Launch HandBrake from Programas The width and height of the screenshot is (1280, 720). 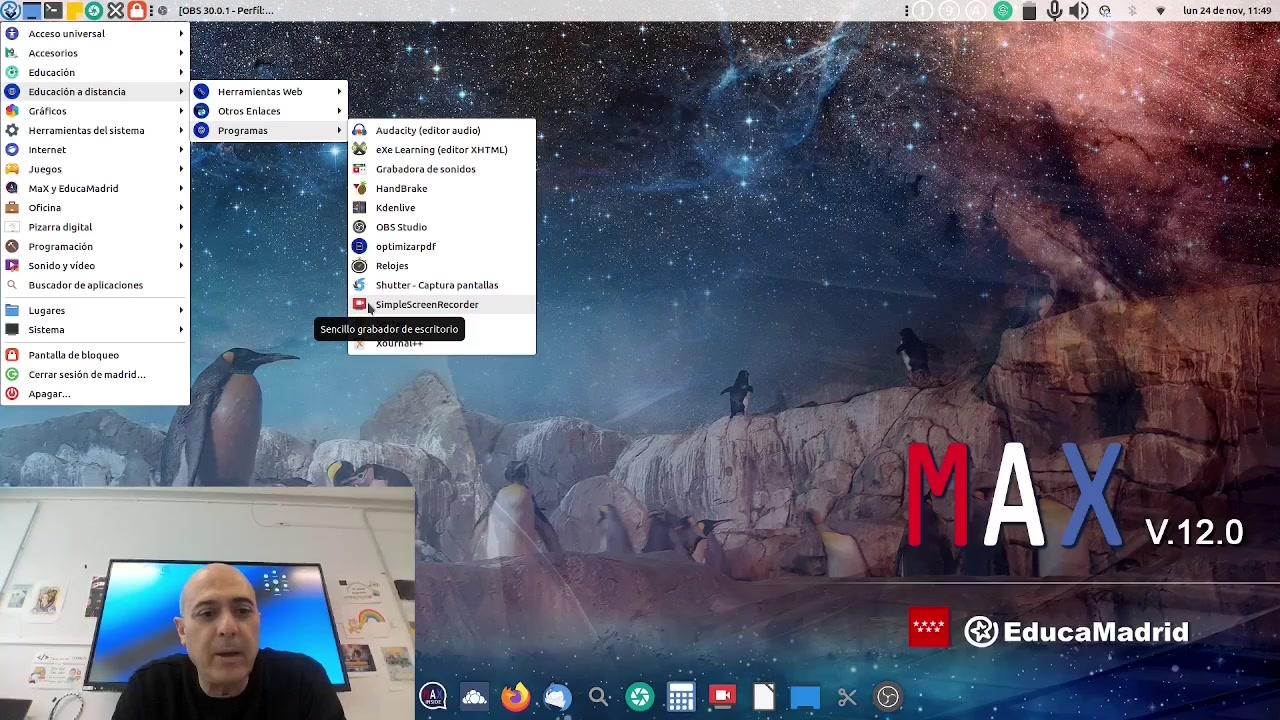click(441, 188)
